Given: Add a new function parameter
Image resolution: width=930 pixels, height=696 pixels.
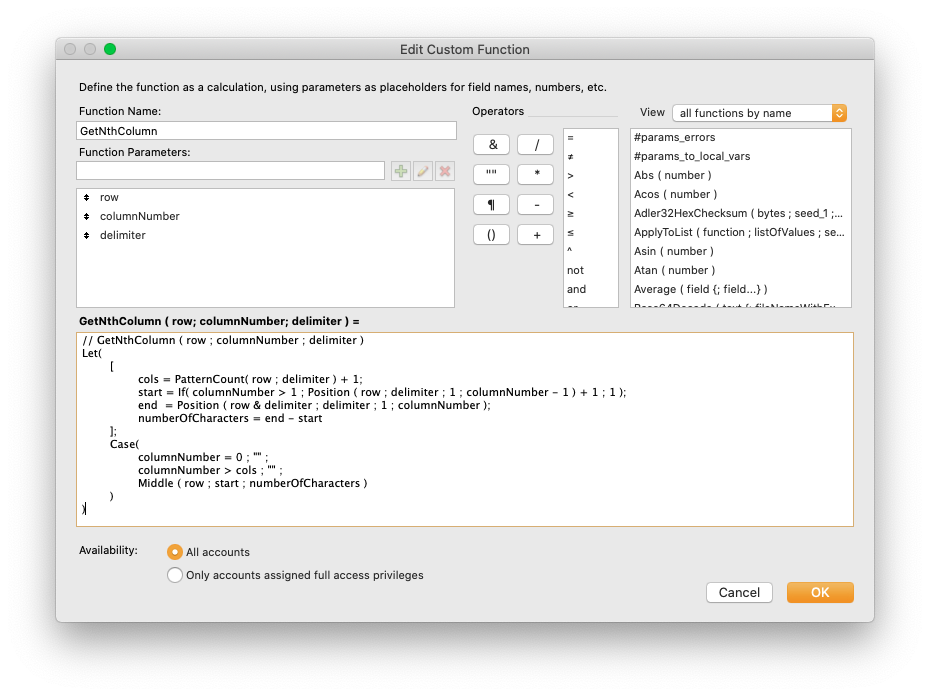Looking at the screenshot, I should coord(400,170).
